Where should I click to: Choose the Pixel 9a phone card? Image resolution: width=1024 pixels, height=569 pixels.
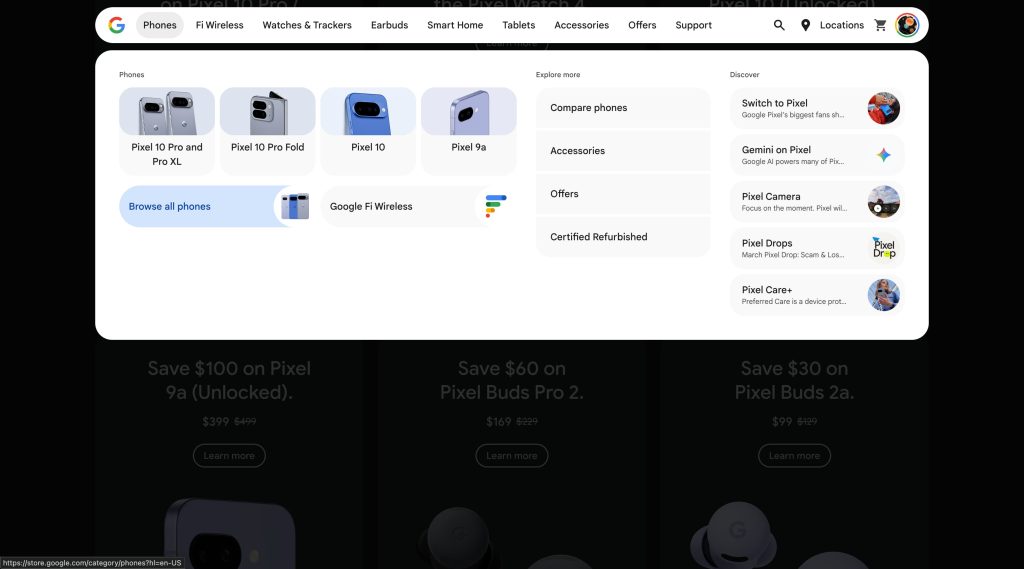468,130
